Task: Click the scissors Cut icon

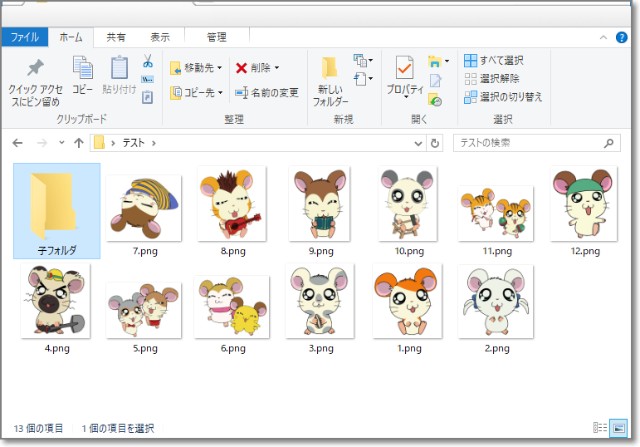Action: point(147,61)
